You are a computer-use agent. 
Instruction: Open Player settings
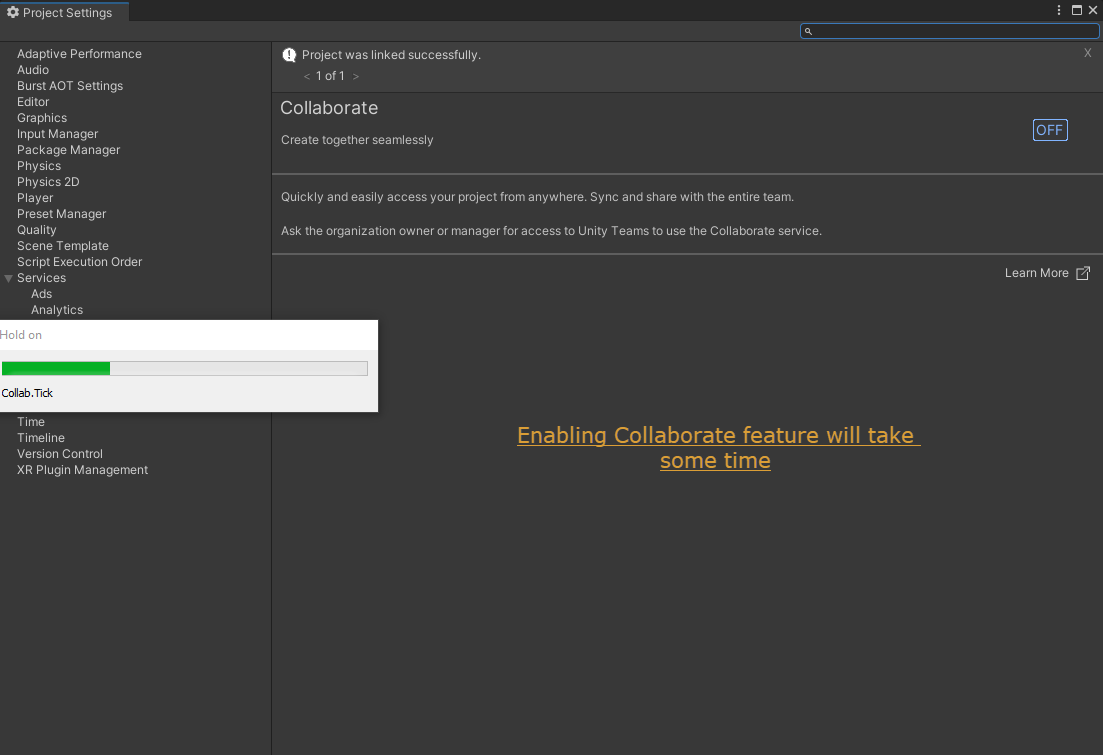[x=35, y=198]
